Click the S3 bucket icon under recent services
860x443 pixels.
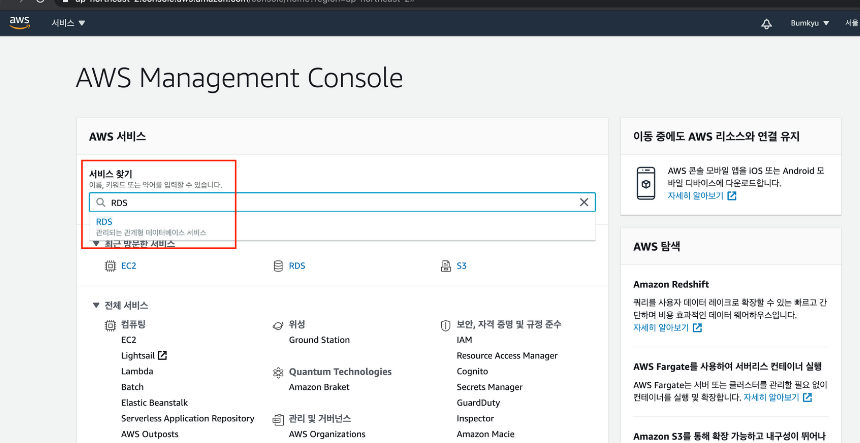[x=446, y=266]
